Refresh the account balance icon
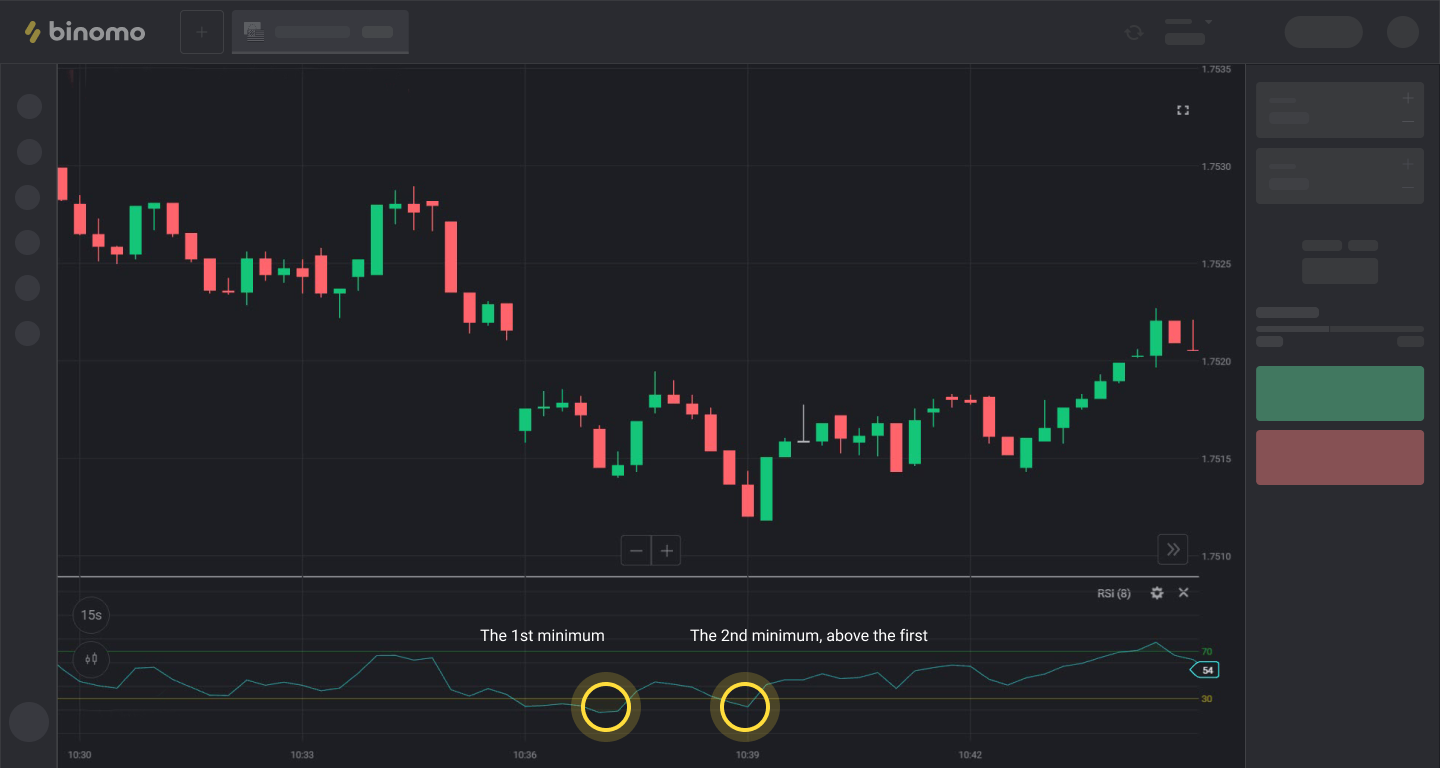Screen dimensions: 1440x768 [x=1133, y=32]
